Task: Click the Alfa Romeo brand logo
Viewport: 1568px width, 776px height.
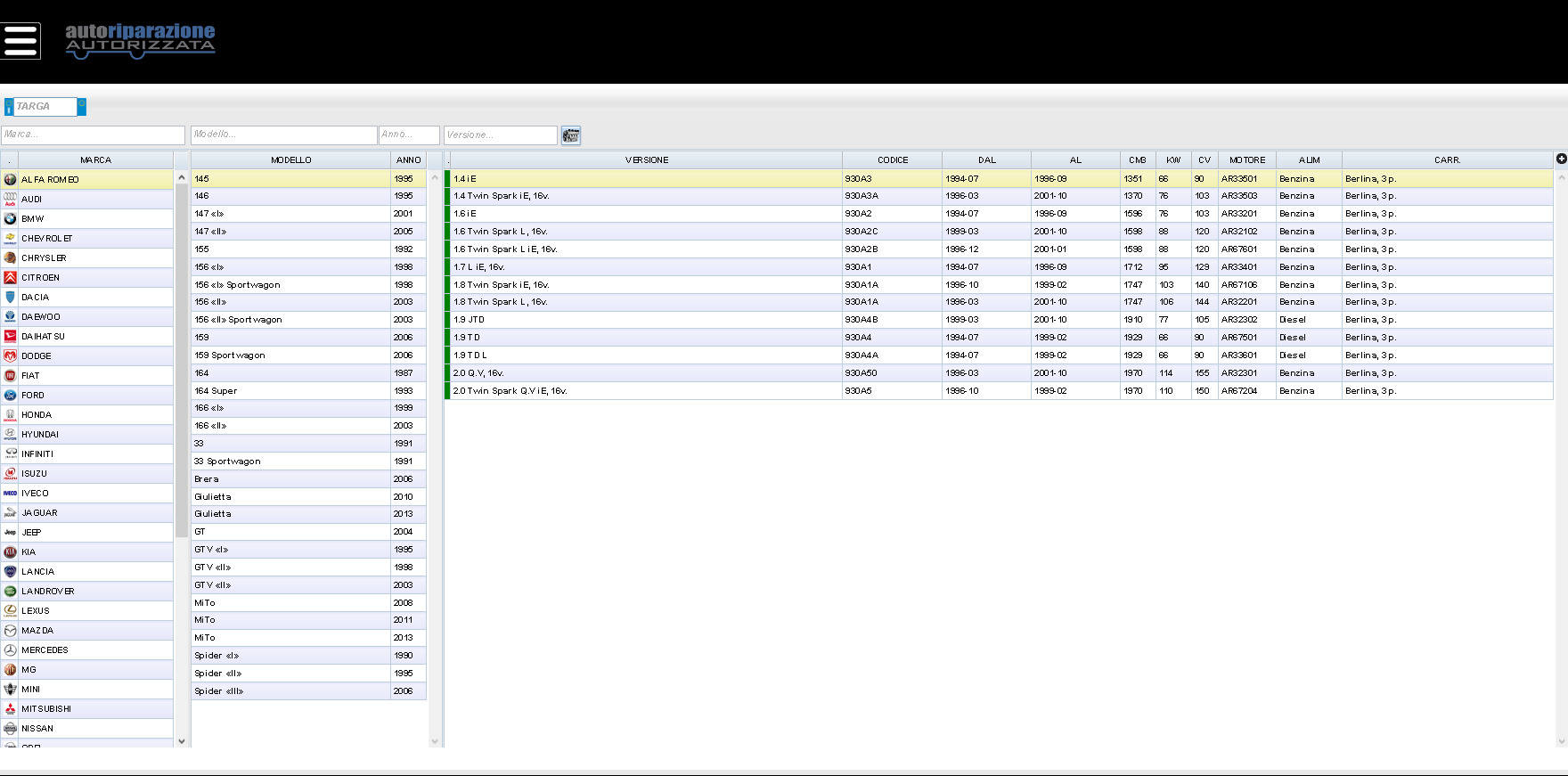Action: click(10, 179)
